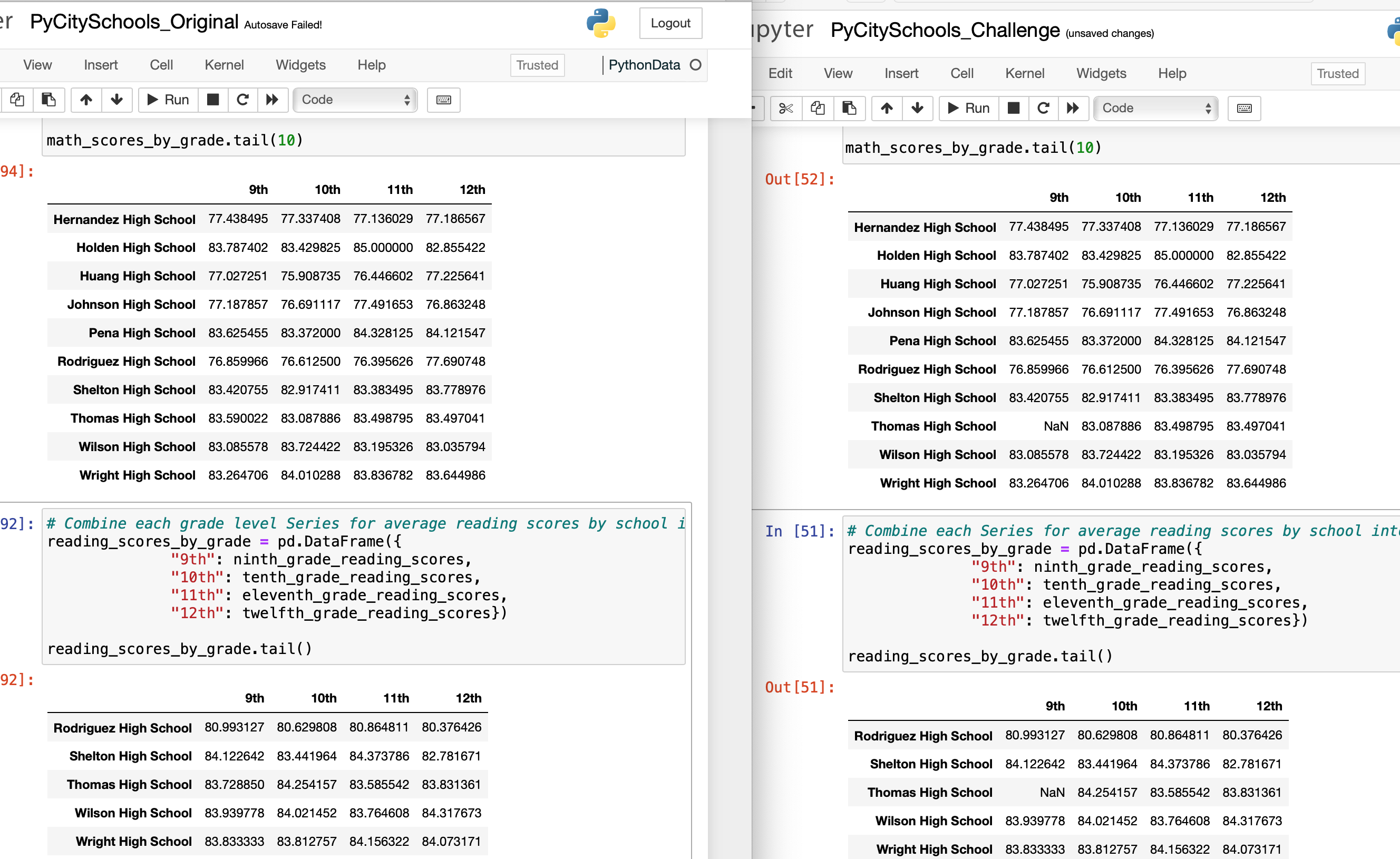Cut the selected cell in PyCitySchools_Challenge

(x=786, y=108)
